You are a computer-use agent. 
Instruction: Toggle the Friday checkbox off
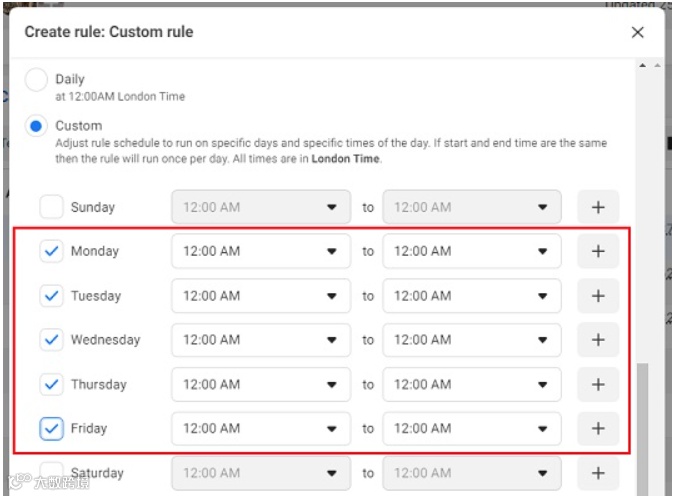point(51,428)
